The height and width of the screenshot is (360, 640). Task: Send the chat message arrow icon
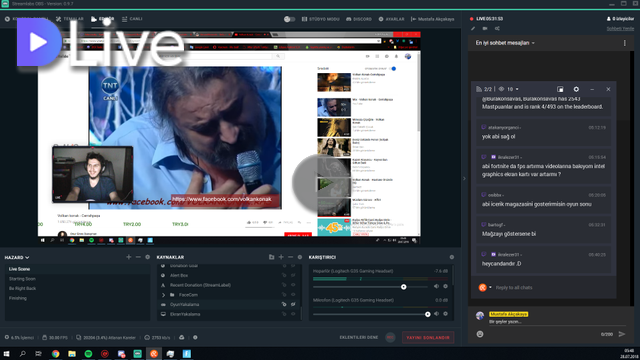coord(622,334)
